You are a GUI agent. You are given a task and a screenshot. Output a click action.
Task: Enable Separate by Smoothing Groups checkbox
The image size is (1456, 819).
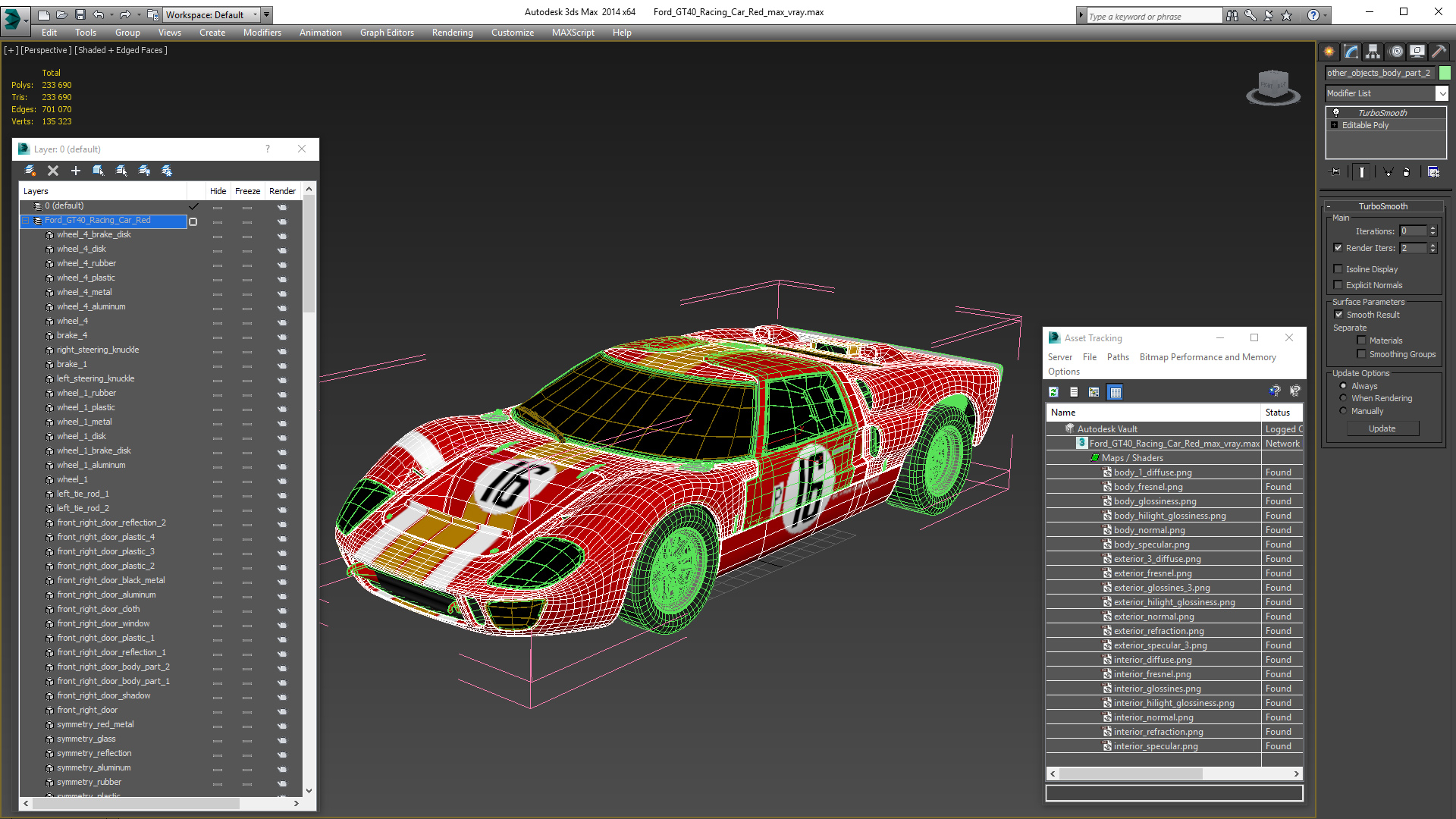tap(1362, 354)
